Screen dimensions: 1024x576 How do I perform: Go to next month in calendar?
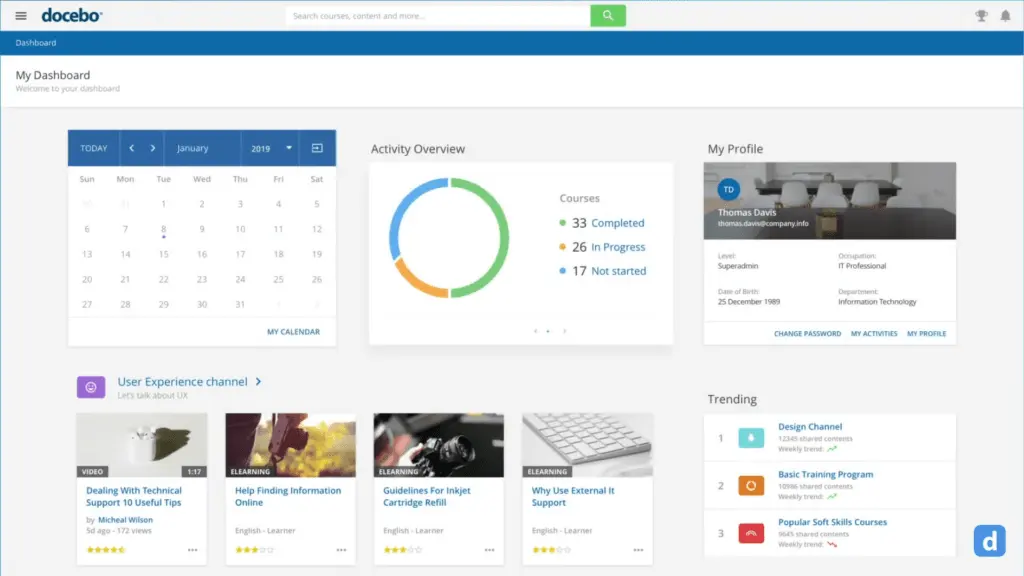(x=153, y=148)
